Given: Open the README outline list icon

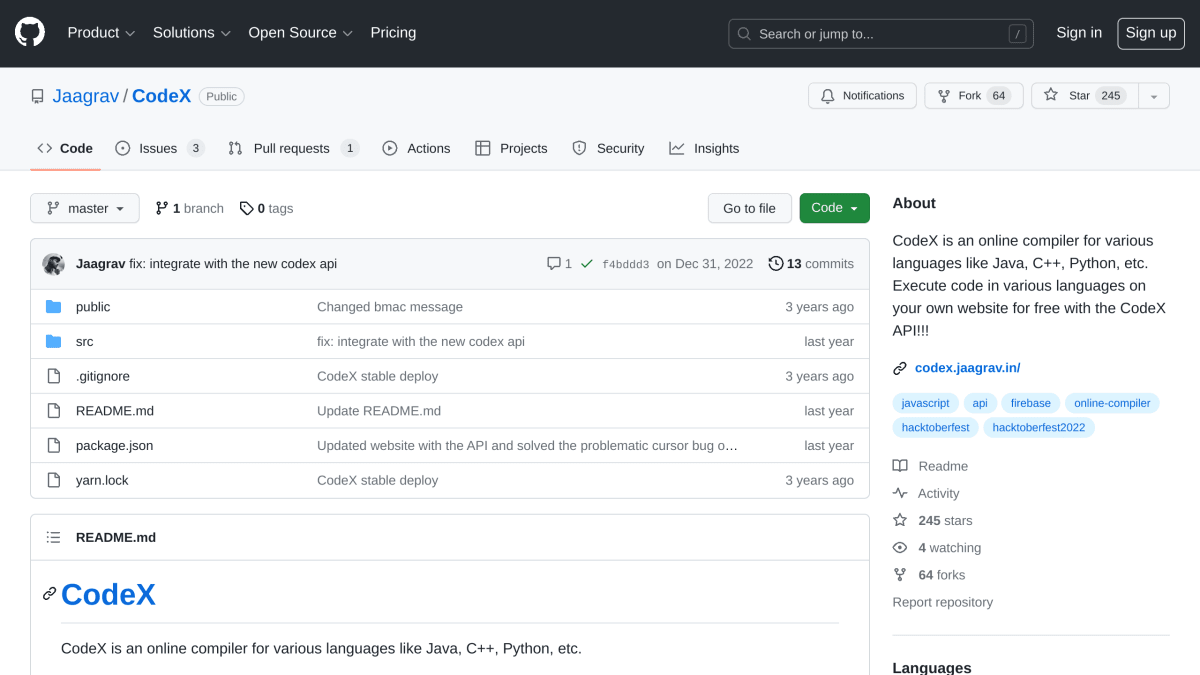Looking at the screenshot, I should pos(54,537).
